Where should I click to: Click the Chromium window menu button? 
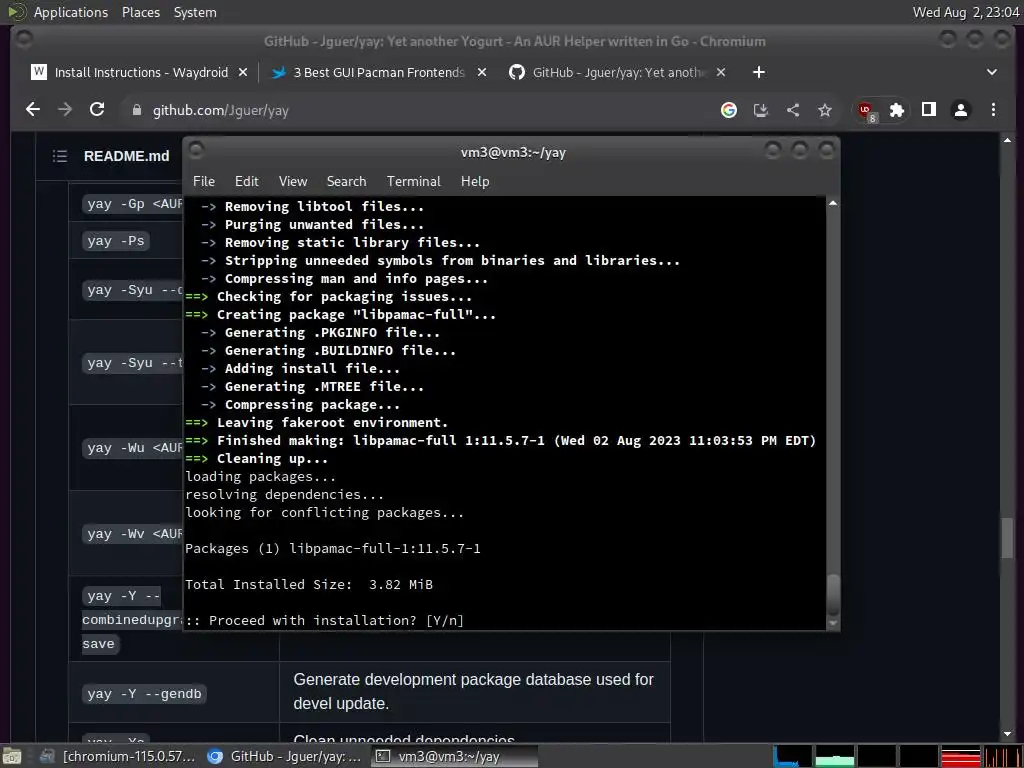pyautogui.click(x=24, y=39)
